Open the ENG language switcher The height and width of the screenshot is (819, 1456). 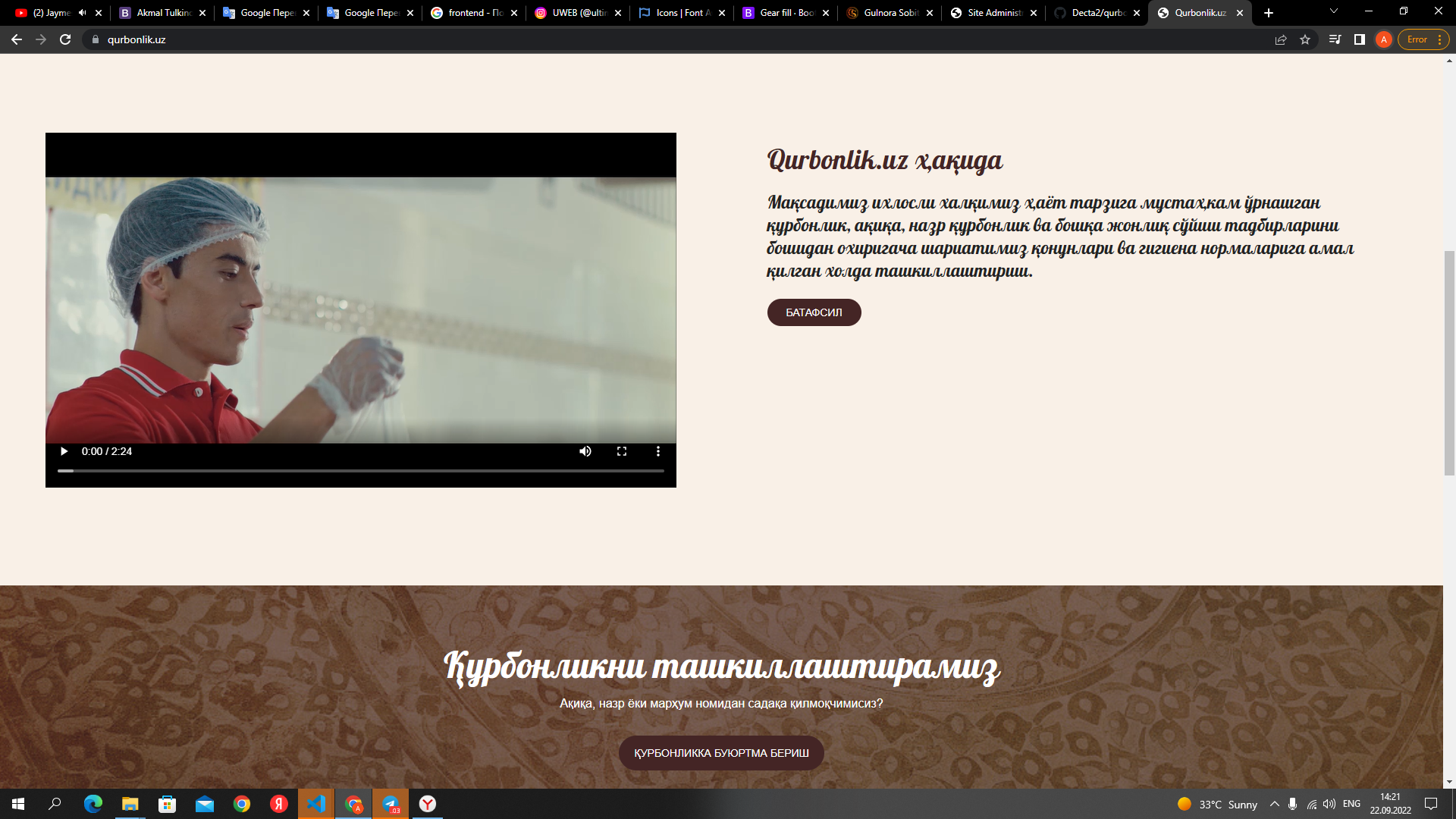pyautogui.click(x=1351, y=804)
